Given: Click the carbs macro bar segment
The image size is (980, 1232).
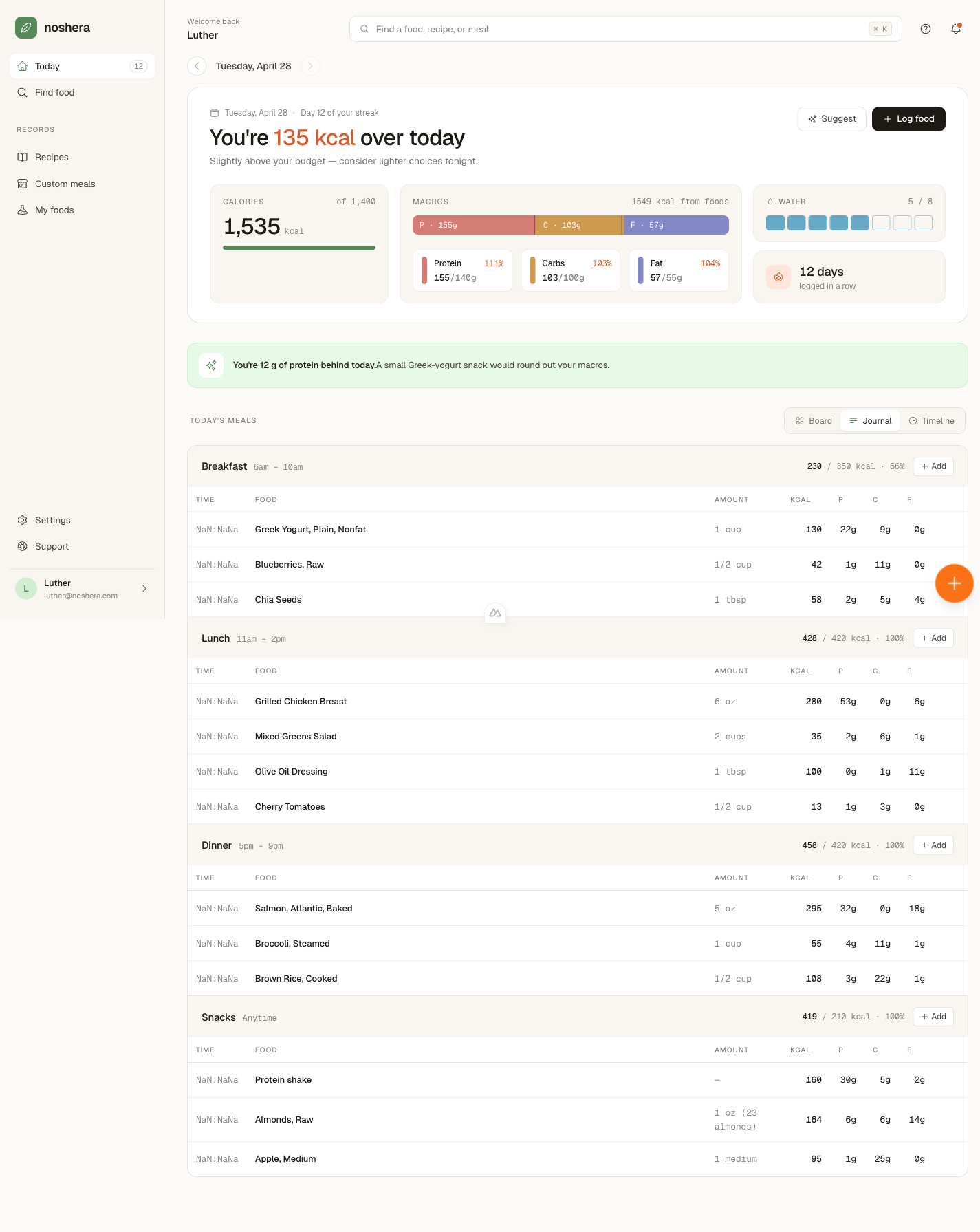Looking at the screenshot, I should (579, 225).
